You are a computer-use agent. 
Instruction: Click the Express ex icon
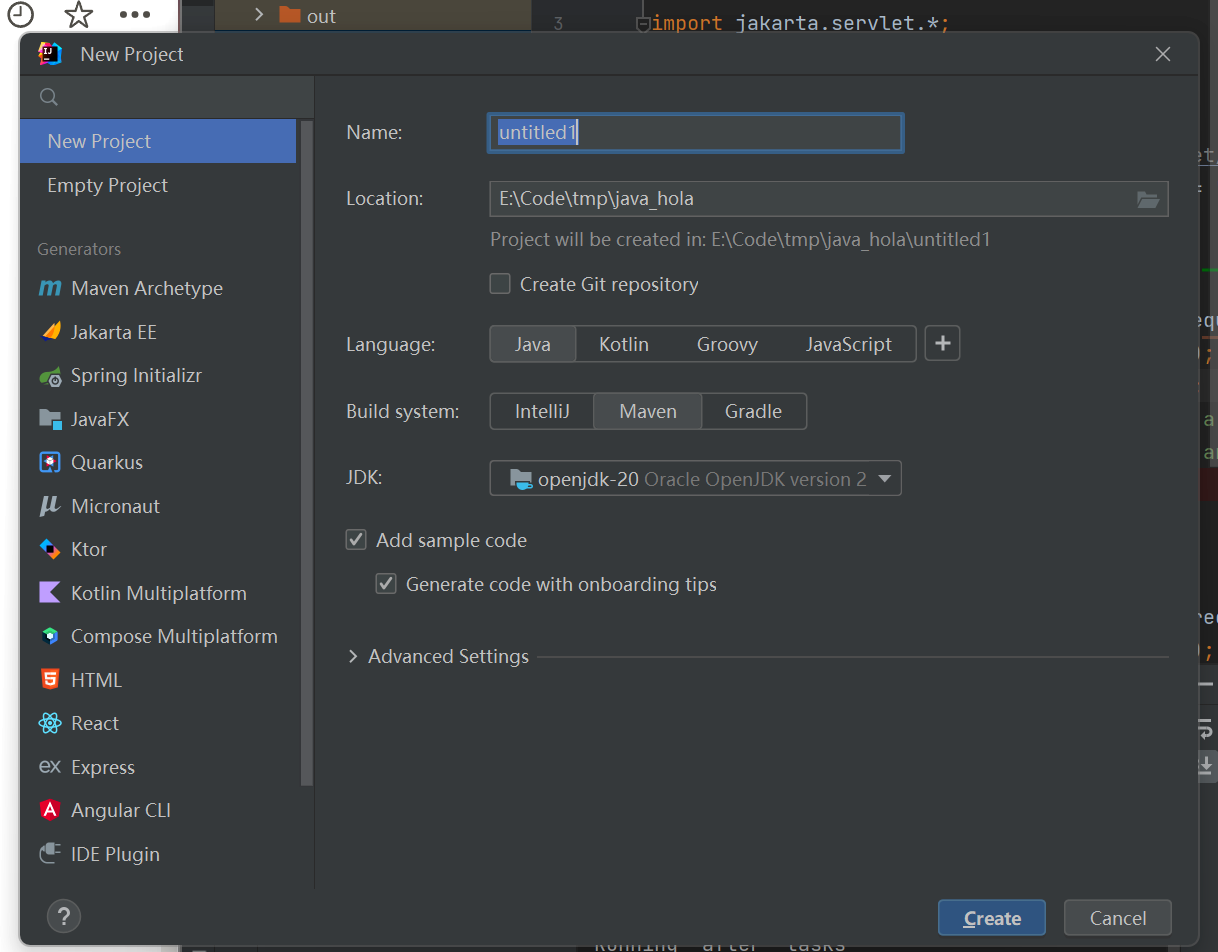click(50, 767)
